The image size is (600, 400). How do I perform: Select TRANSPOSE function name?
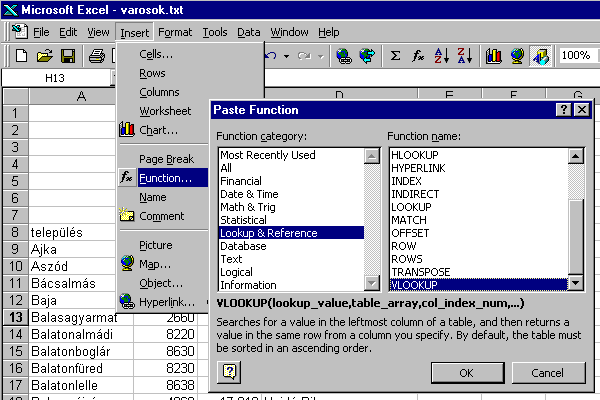(x=478, y=272)
